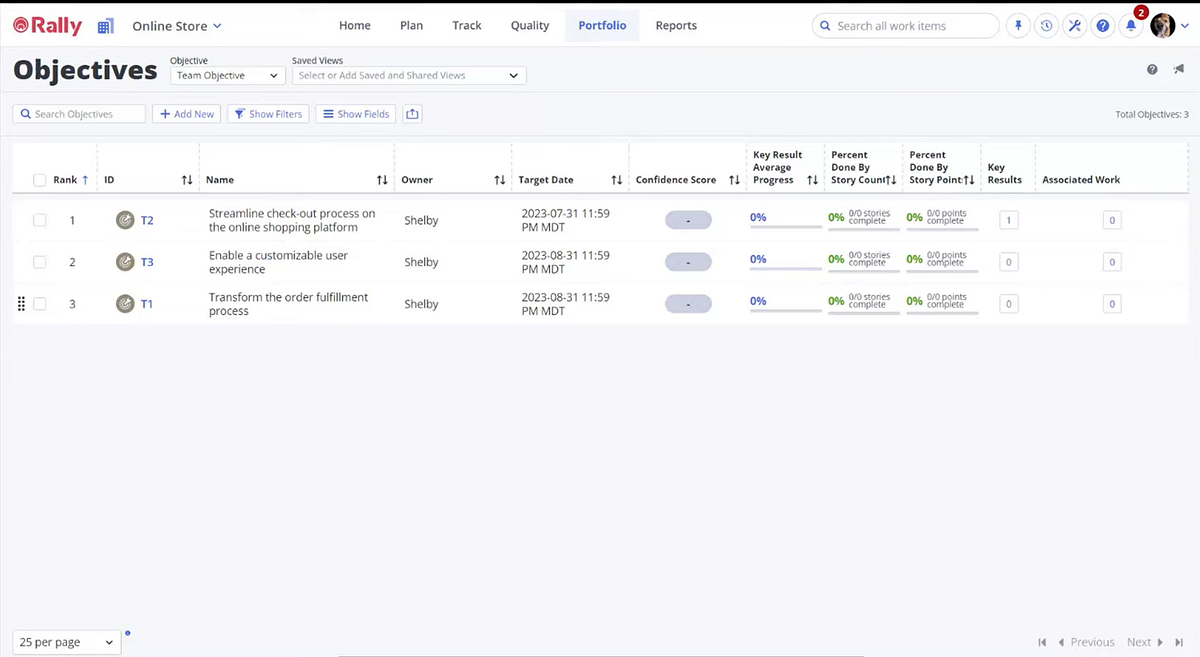The width and height of the screenshot is (1200, 657).
Task: Open the help question mark icon
Action: click(1102, 25)
